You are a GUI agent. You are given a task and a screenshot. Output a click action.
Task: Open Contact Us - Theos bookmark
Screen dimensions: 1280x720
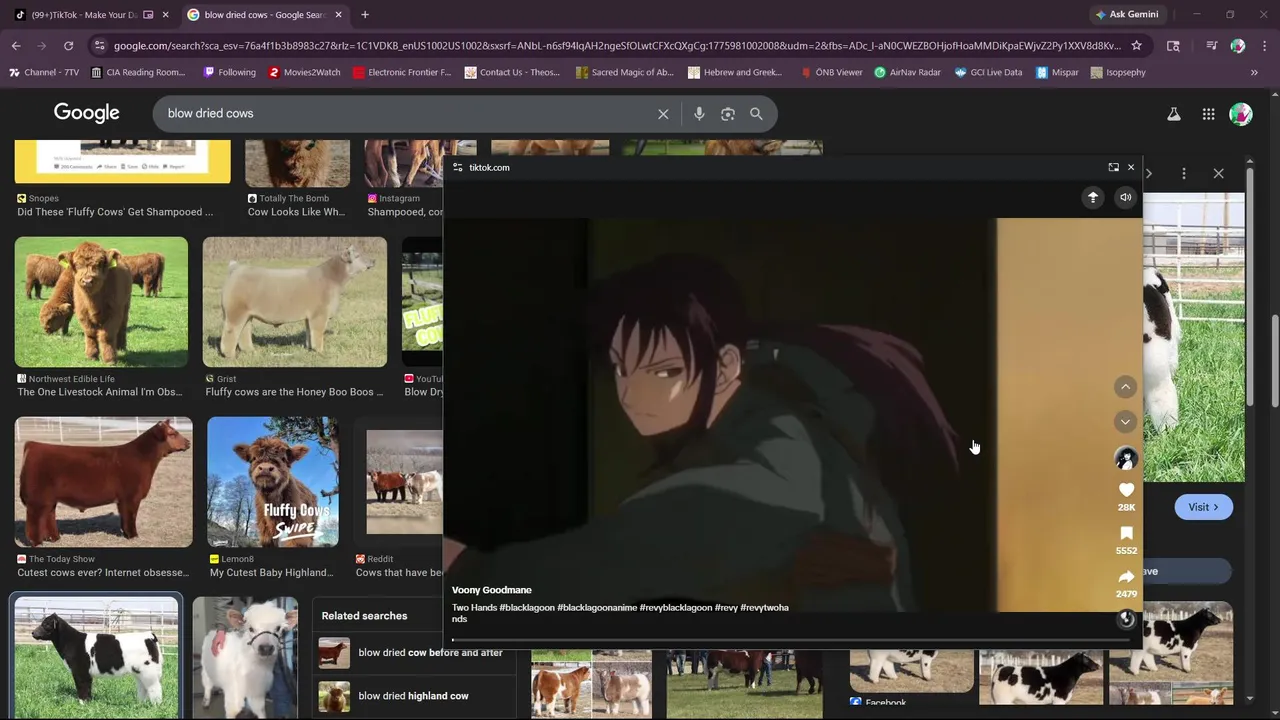click(x=511, y=72)
